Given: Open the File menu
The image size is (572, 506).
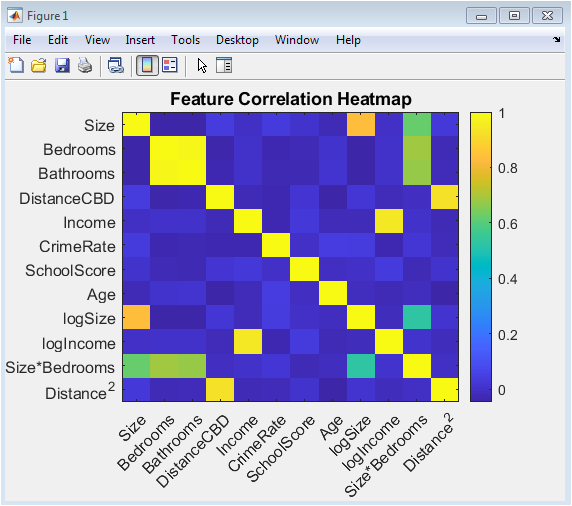Looking at the screenshot, I should pos(22,40).
